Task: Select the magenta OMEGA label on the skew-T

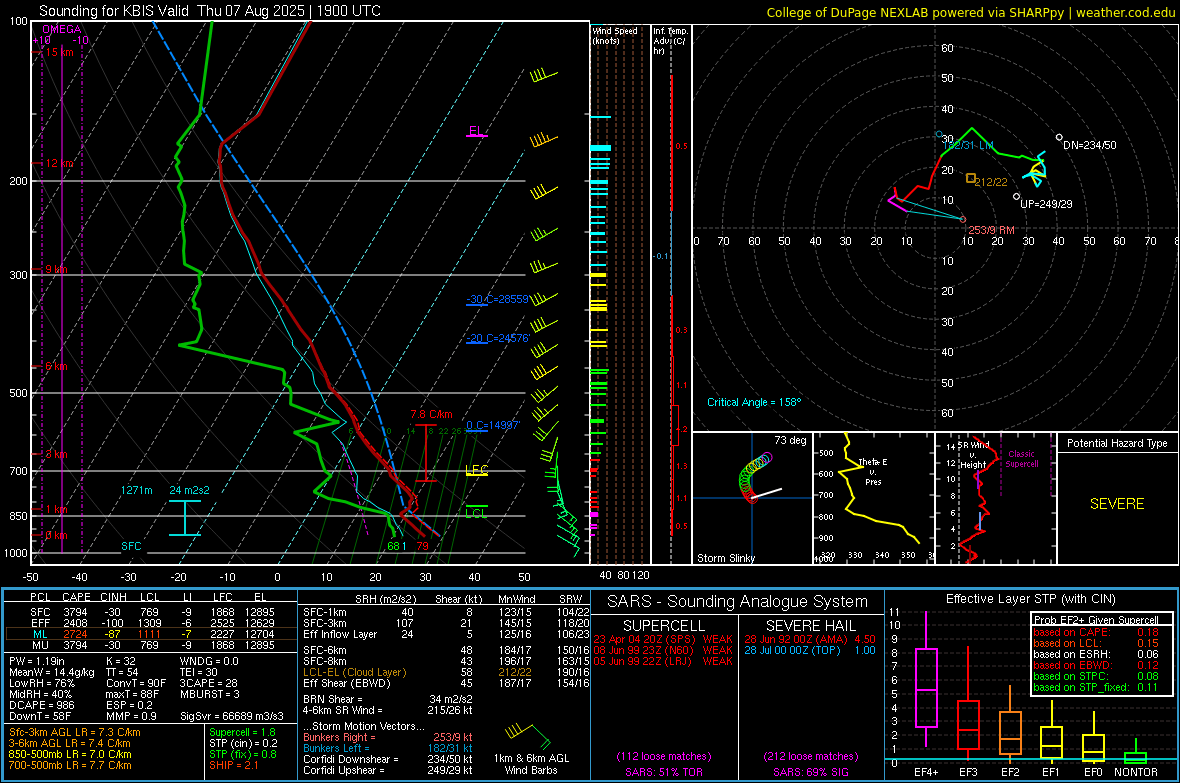Action: [x=62, y=29]
